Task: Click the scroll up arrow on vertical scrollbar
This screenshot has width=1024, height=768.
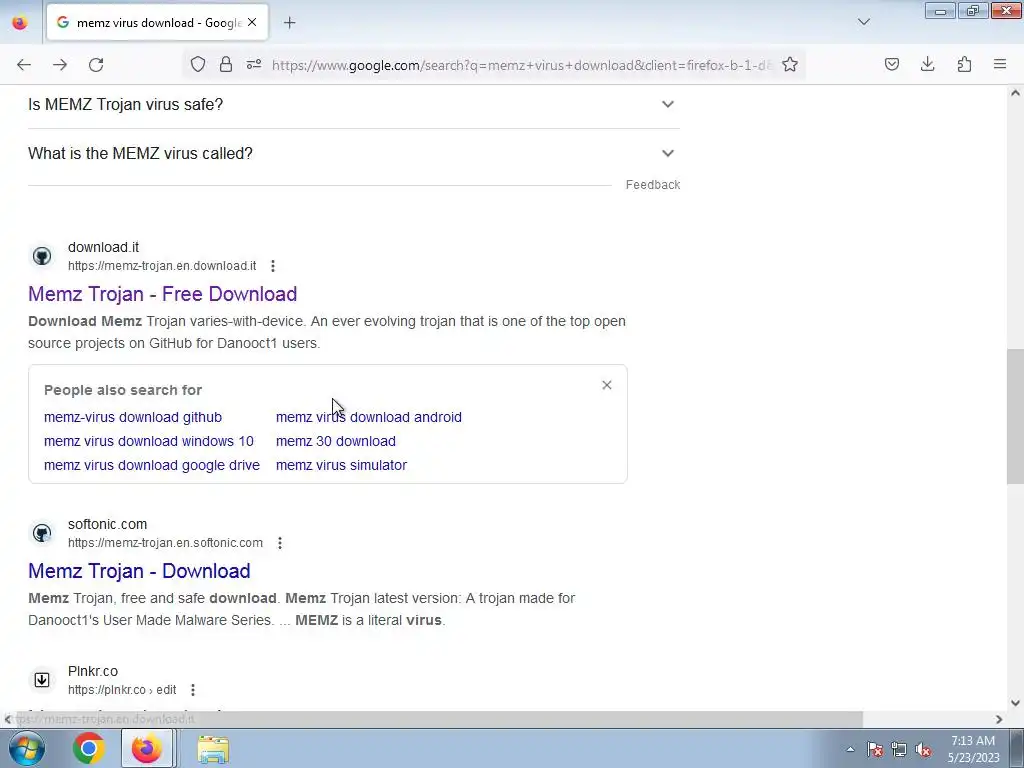Action: click(1015, 93)
